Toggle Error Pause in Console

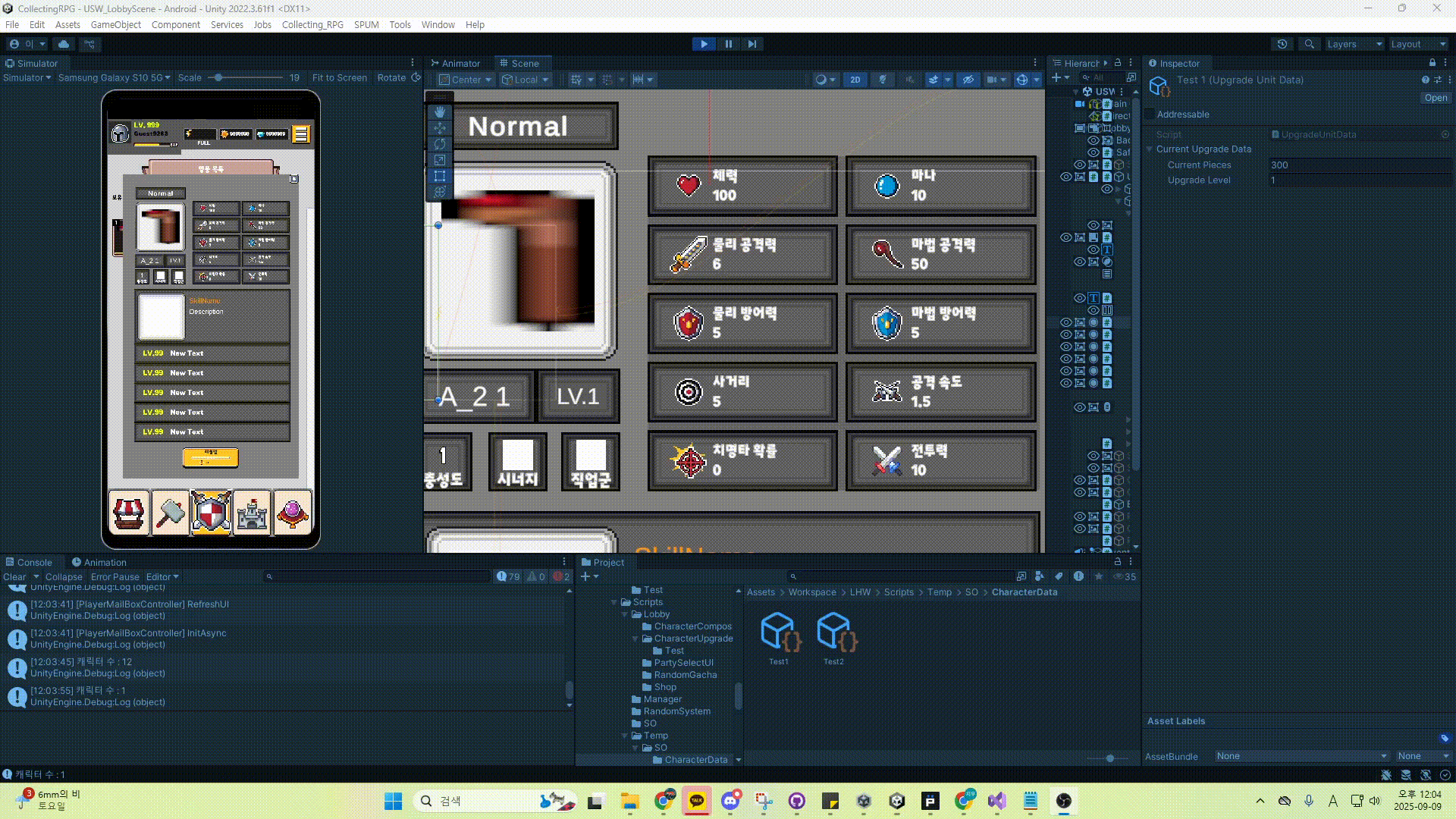tap(115, 577)
